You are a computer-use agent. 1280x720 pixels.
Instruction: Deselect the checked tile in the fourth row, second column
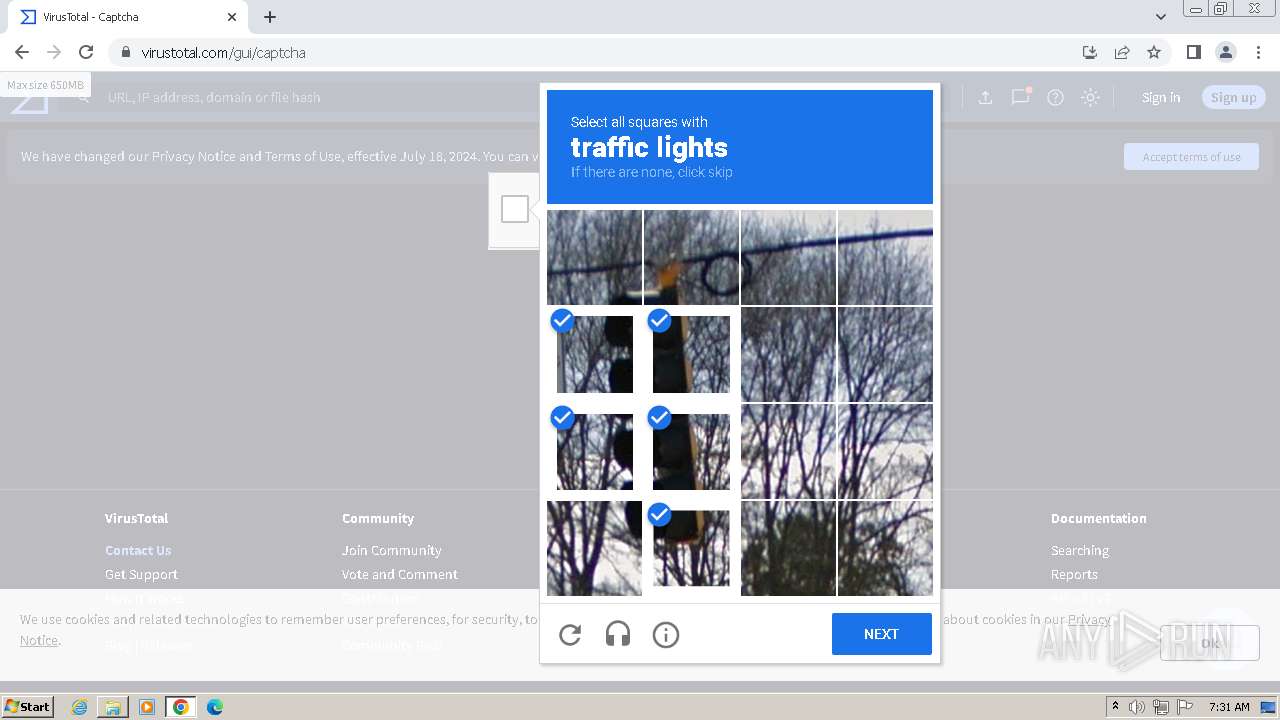point(691,548)
